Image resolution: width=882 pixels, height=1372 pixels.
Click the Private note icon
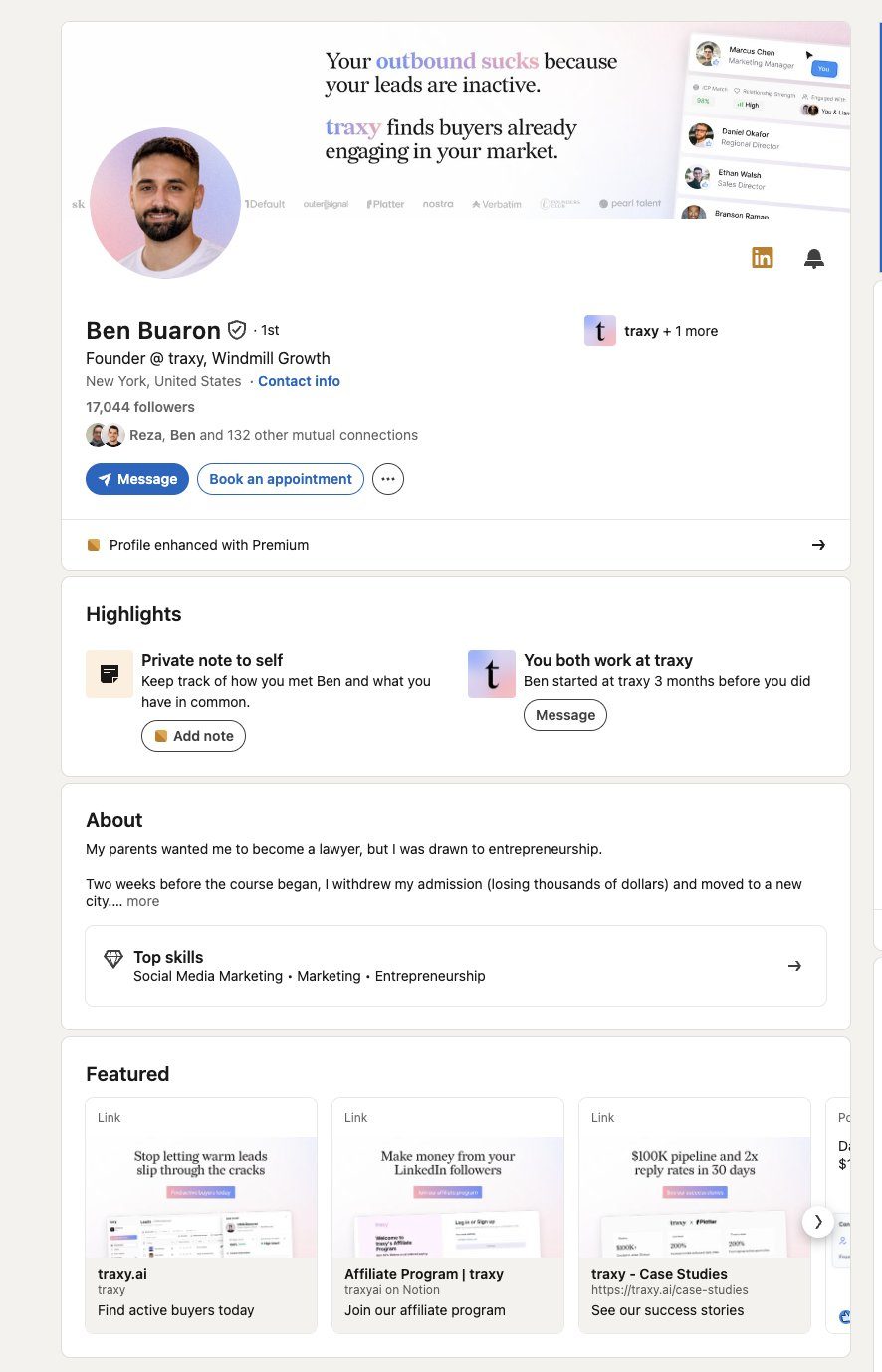pyautogui.click(x=110, y=674)
